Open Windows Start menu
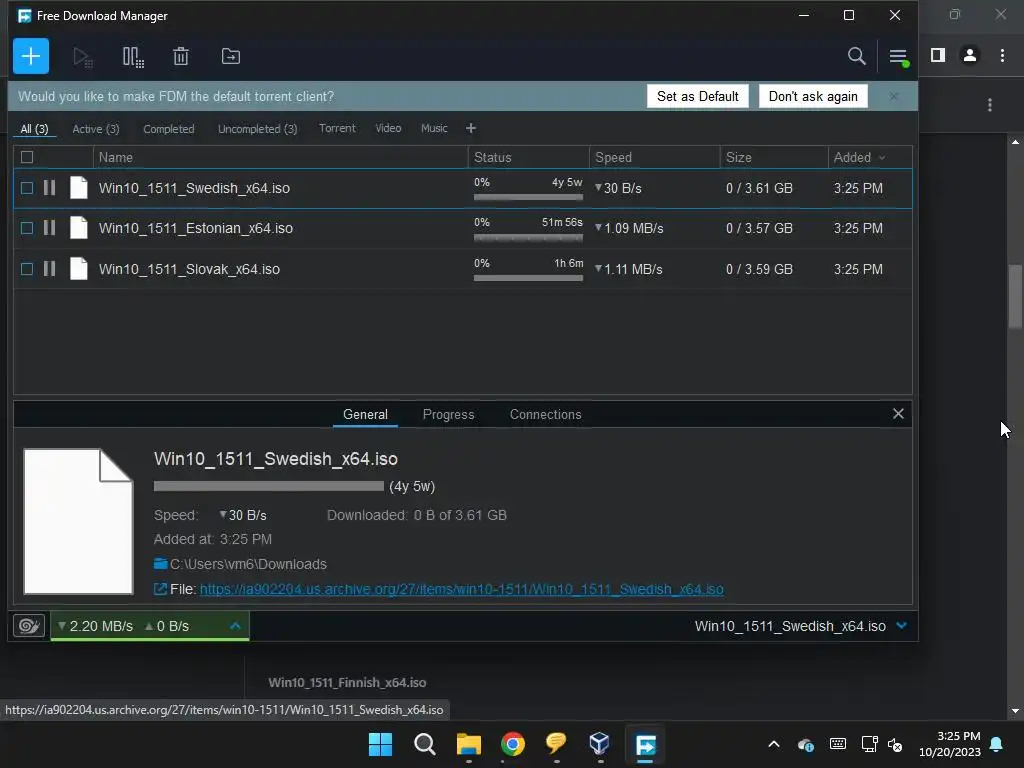Image resolution: width=1024 pixels, height=768 pixels. [380, 744]
